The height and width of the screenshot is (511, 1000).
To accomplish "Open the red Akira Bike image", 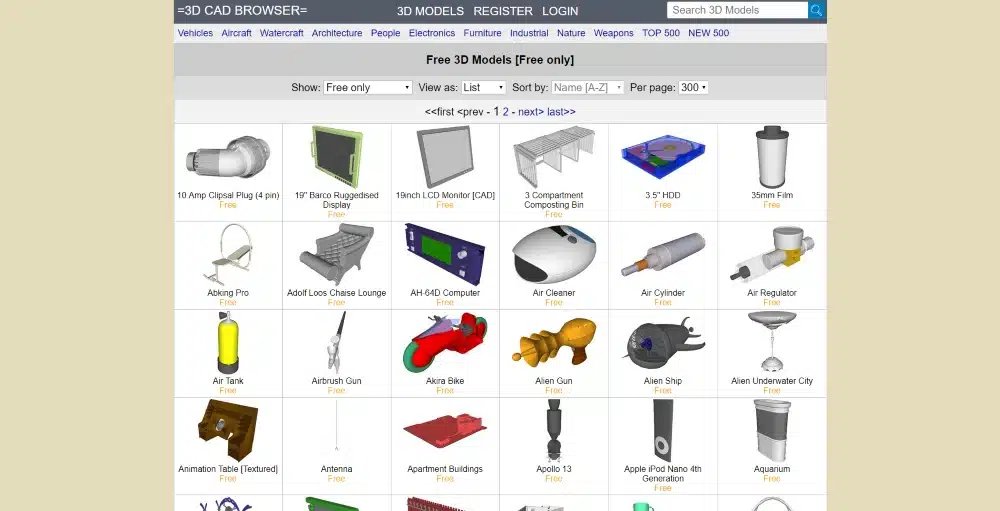I will click(445, 343).
